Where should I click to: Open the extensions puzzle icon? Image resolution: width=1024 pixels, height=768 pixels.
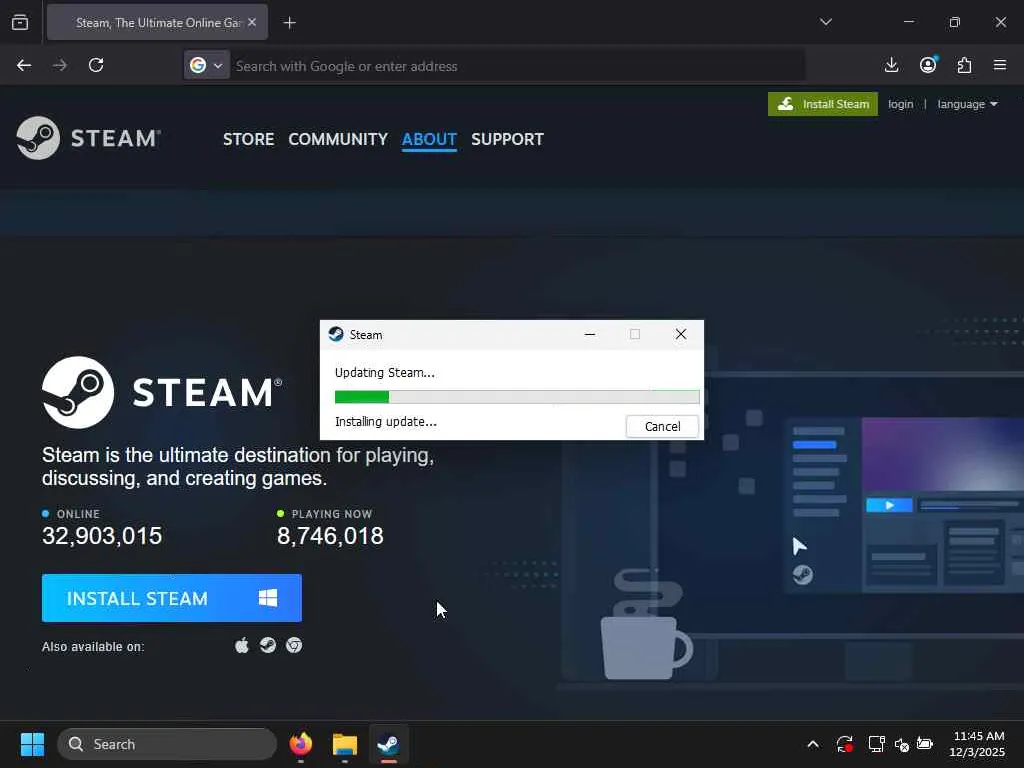pos(964,65)
